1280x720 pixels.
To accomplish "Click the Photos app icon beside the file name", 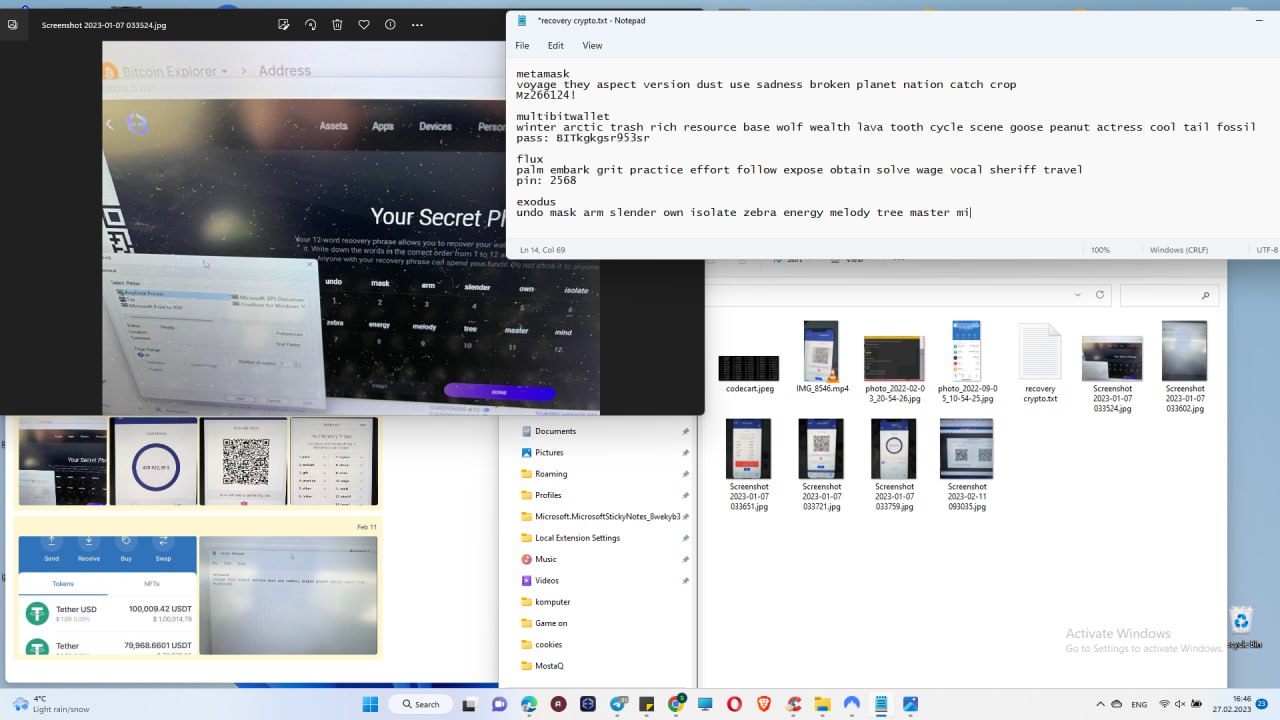I will click(12, 24).
